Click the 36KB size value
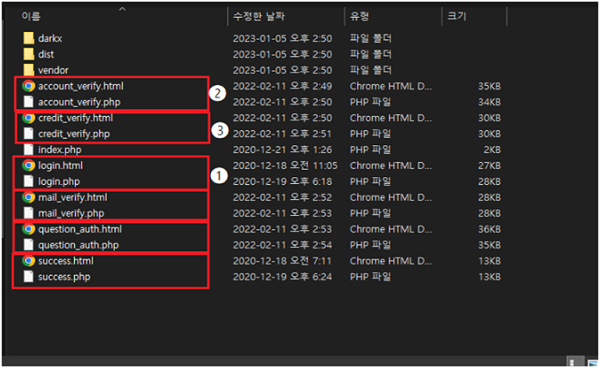This screenshot has height=368, width=600. pyautogui.click(x=489, y=229)
